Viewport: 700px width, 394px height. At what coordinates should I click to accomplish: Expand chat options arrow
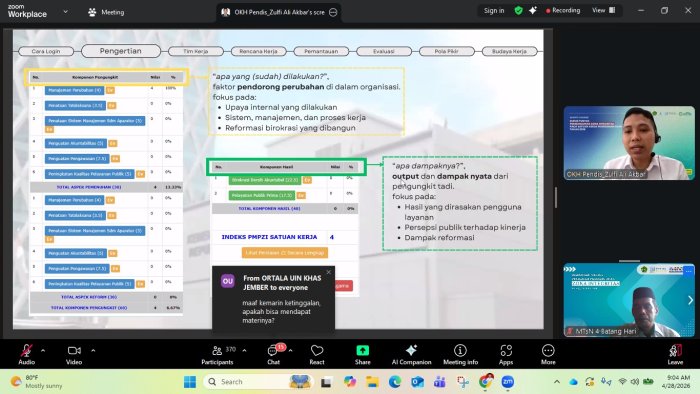coord(291,351)
